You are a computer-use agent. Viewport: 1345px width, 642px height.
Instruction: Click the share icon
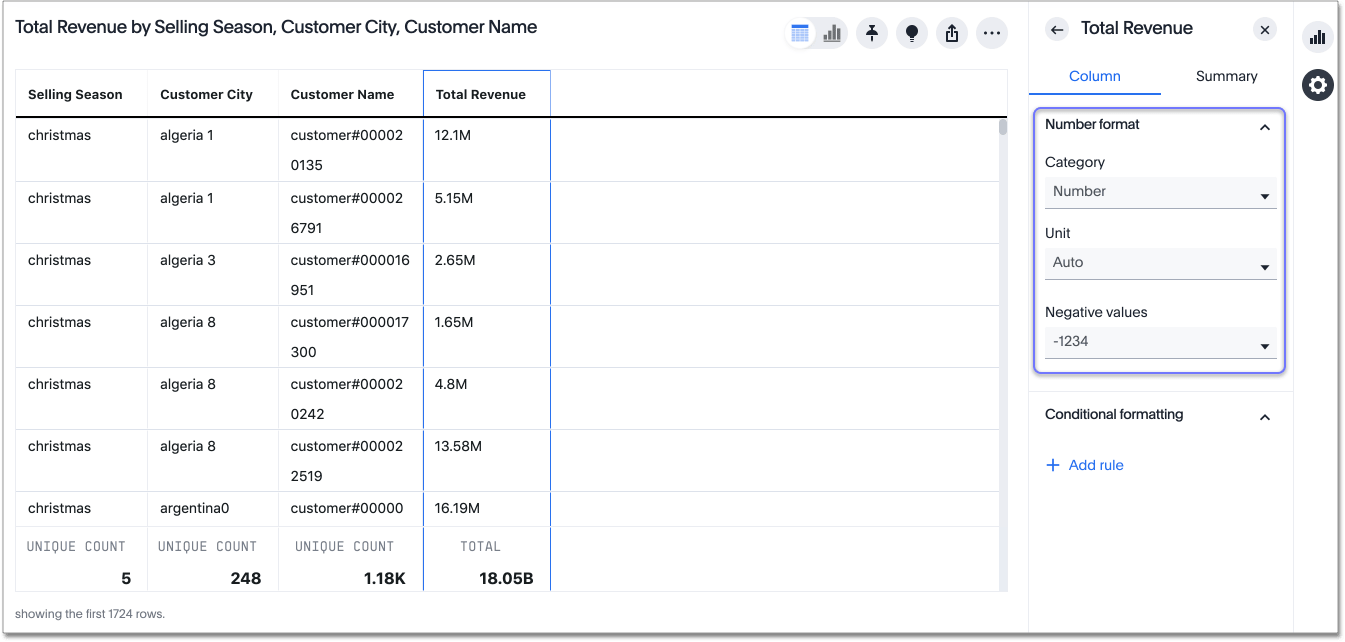(x=952, y=33)
